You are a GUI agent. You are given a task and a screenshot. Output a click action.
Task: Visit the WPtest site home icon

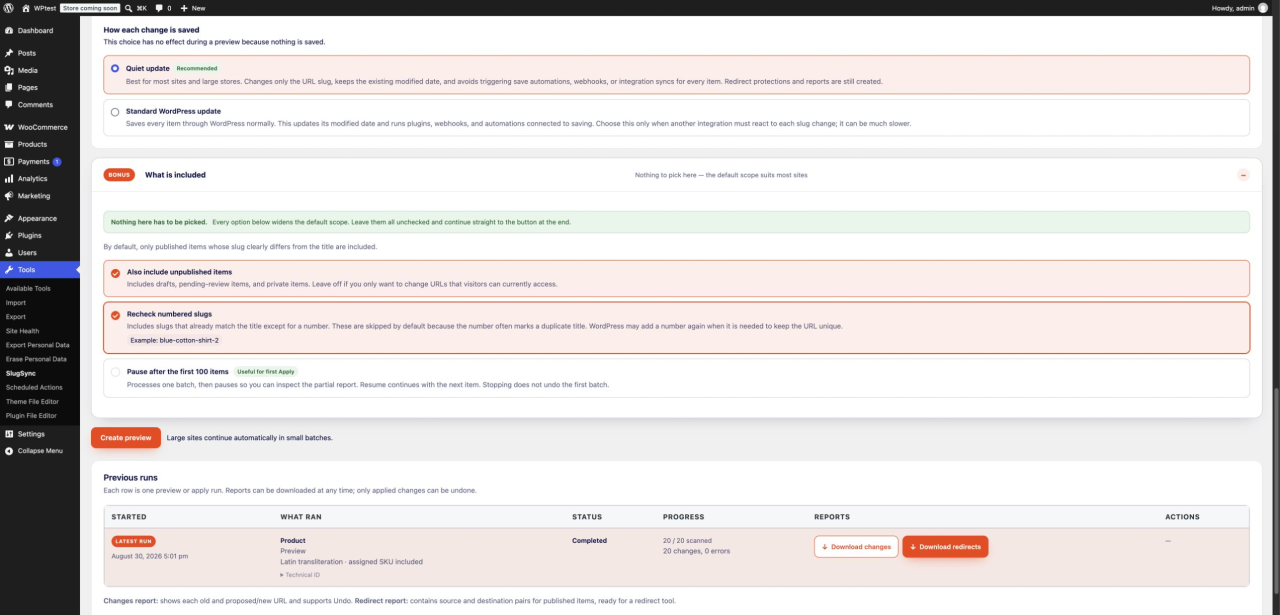[x=25, y=7]
